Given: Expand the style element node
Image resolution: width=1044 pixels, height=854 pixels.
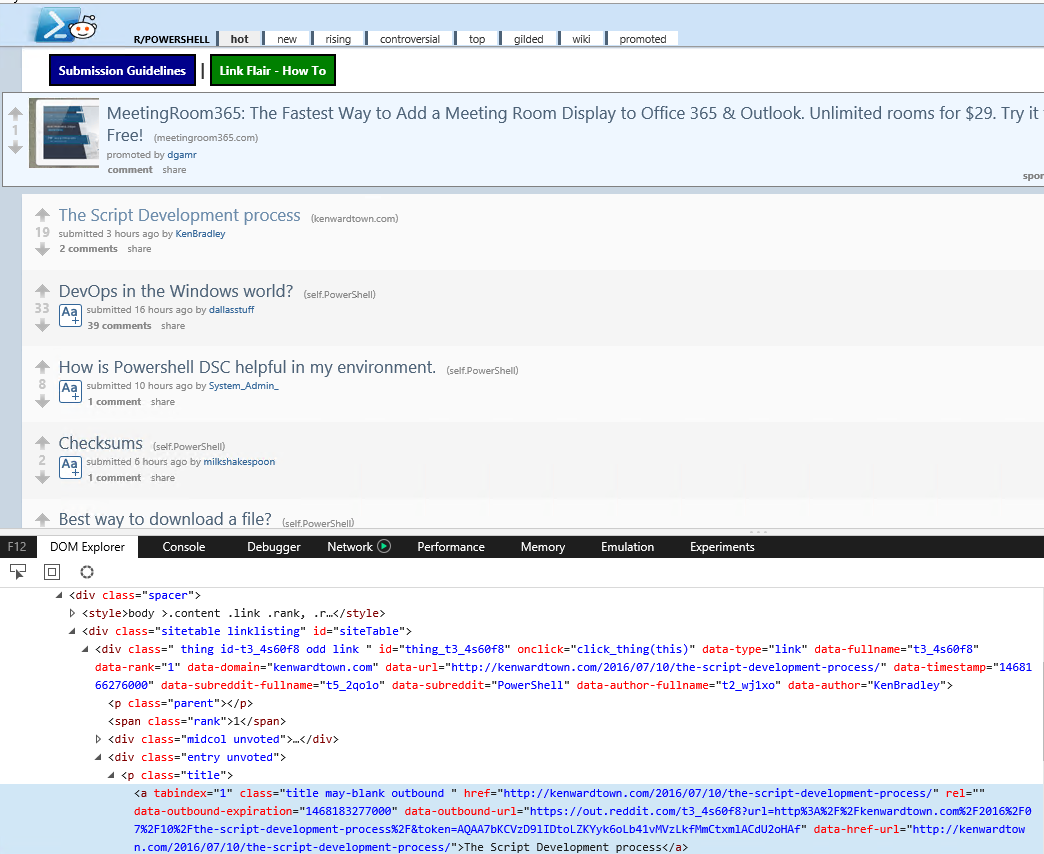Looking at the screenshot, I should pos(72,613).
